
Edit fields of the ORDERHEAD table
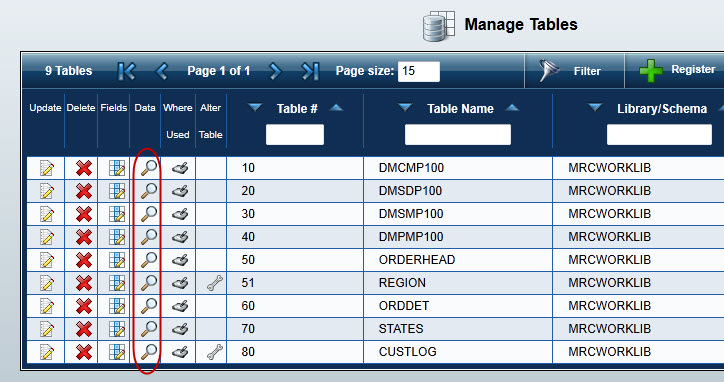point(117,261)
